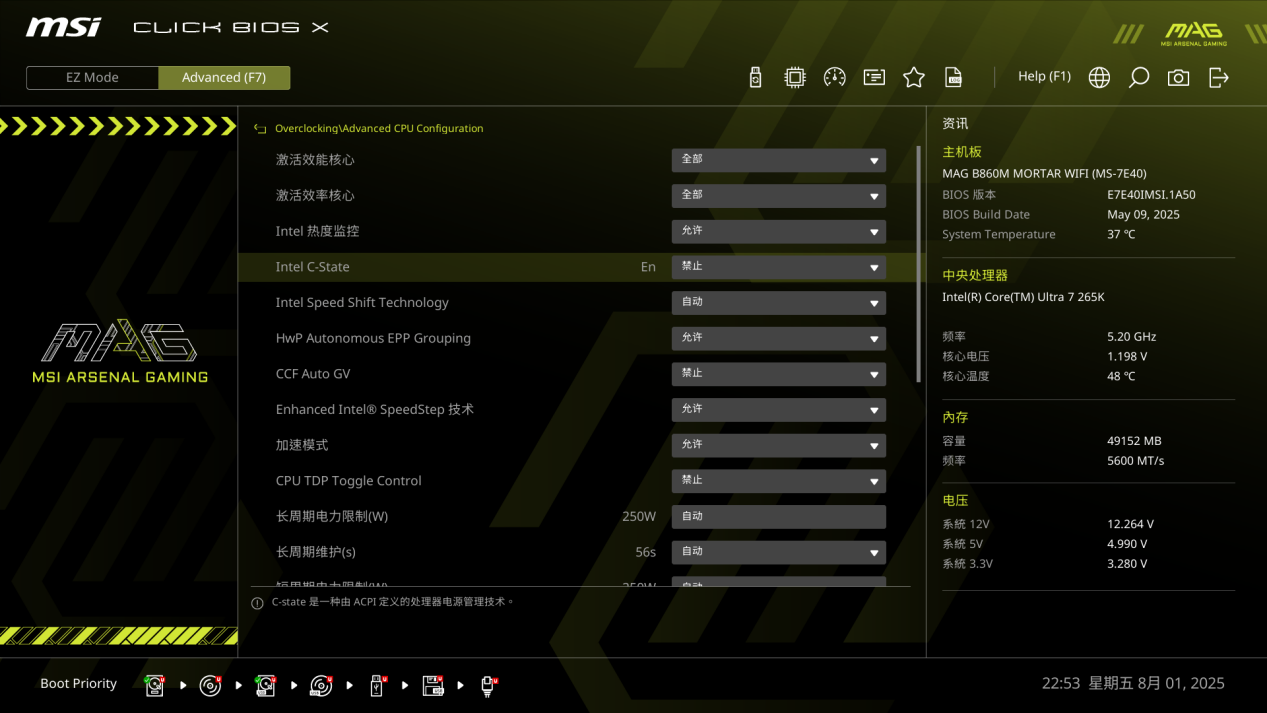Image resolution: width=1267 pixels, height=713 pixels.
Task: Expand the CCF Auto GV dropdown
Action: point(778,374)
